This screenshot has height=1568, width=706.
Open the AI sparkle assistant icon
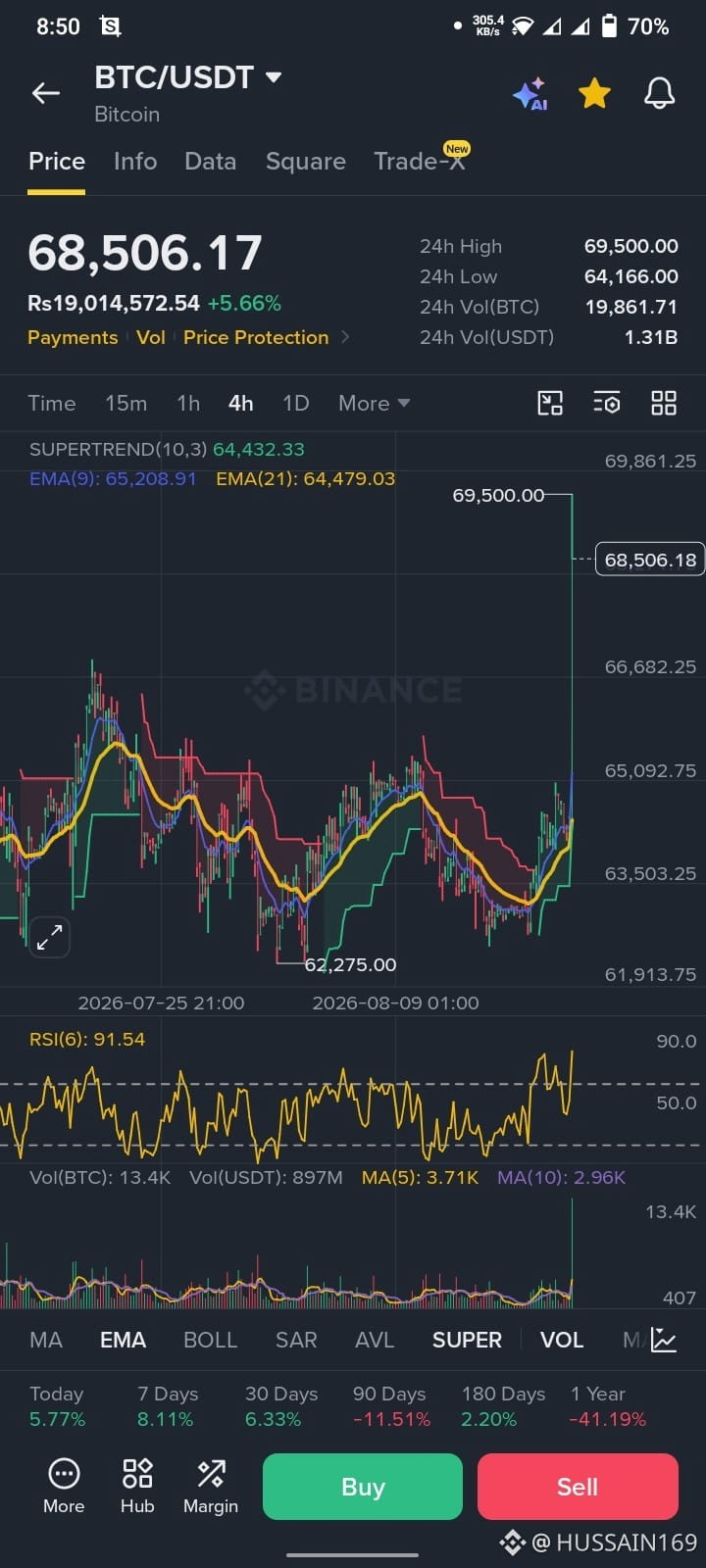click(x=530, y=94)
